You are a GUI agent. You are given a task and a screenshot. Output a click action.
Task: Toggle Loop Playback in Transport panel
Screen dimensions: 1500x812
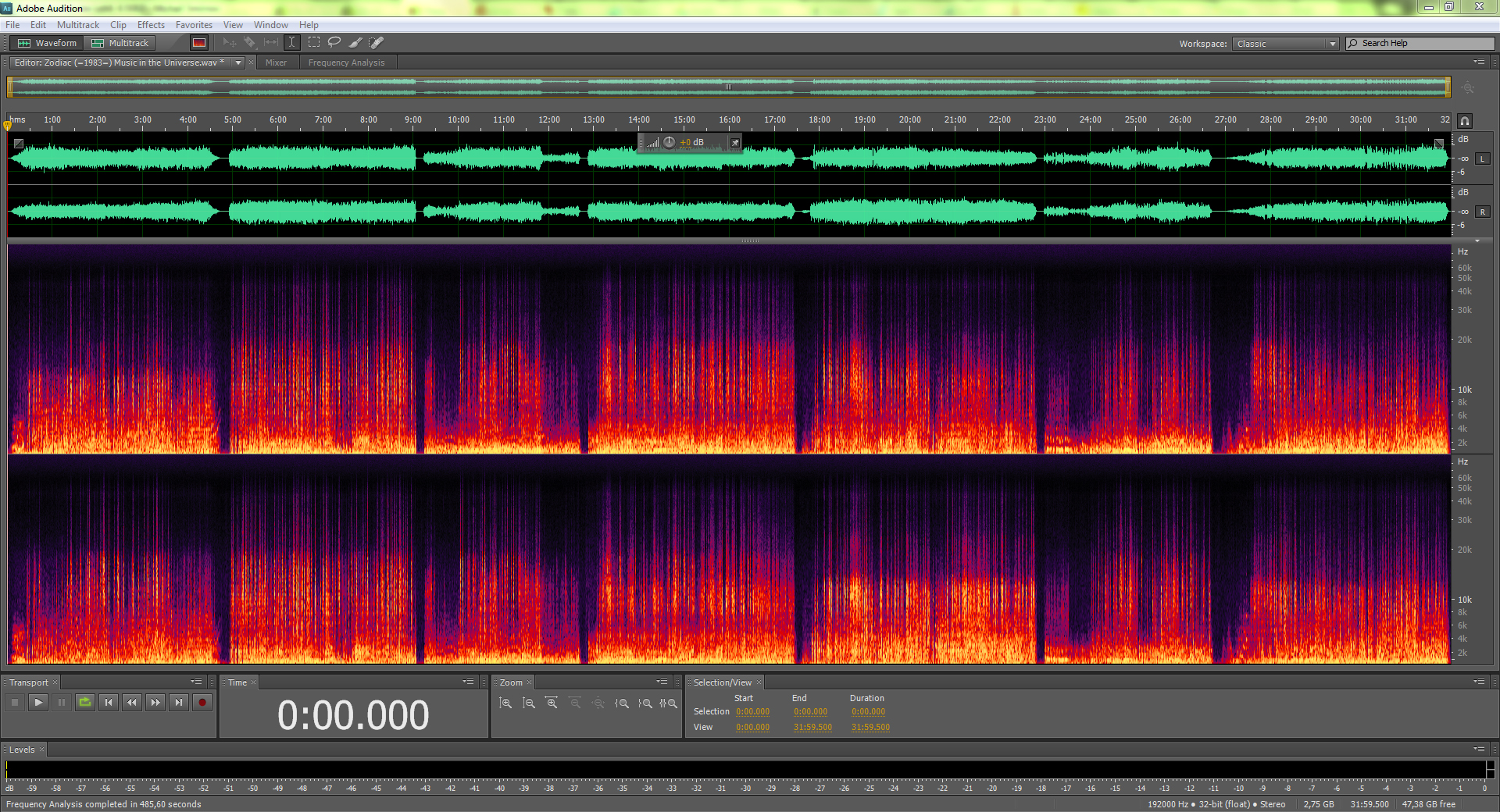coord(85,702)
